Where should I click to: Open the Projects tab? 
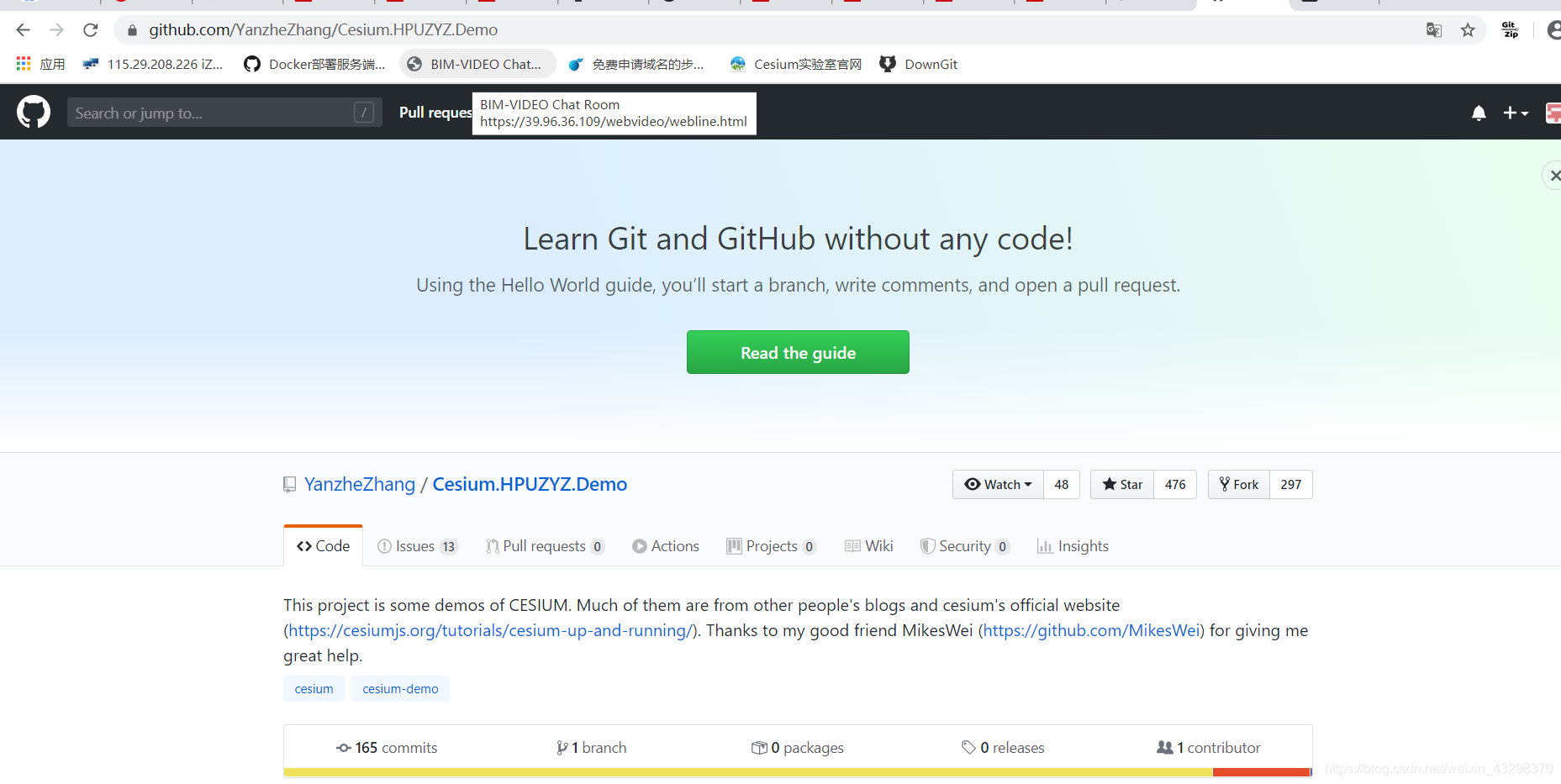[x=772, y=546]
